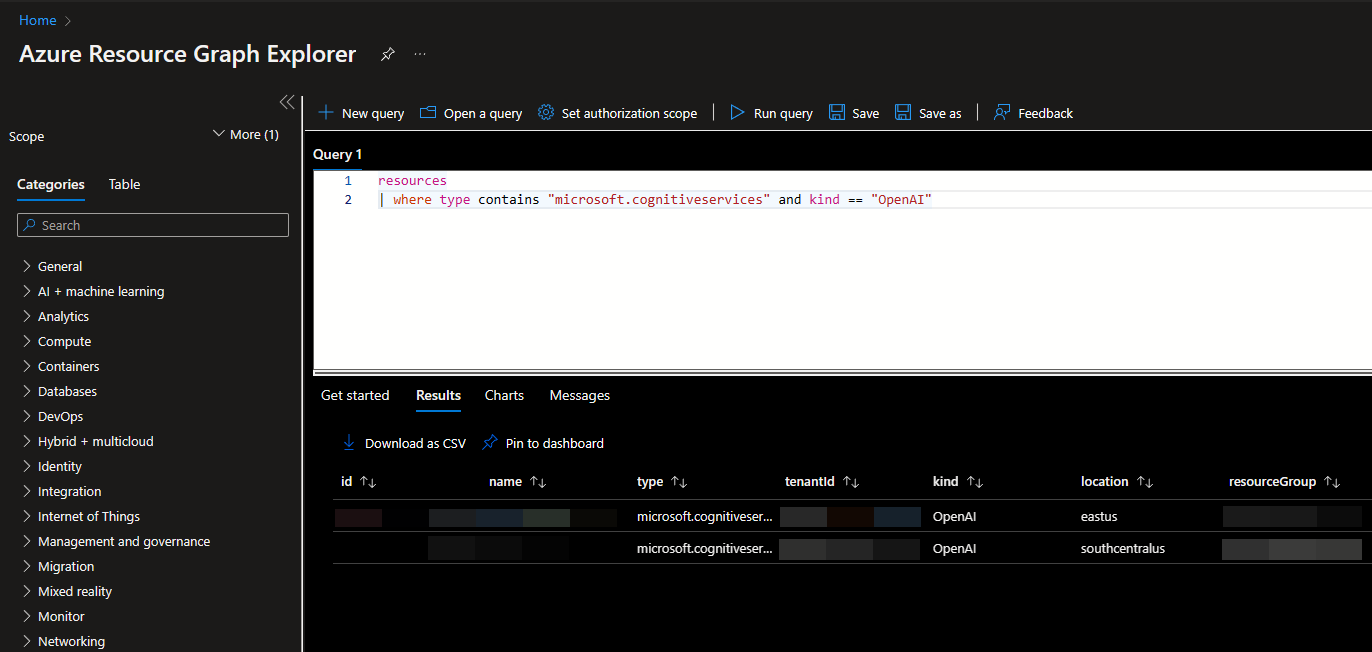Open the Get started tab
The image size is (1372, 652).
pyautogui.click(x=355, y=395)
